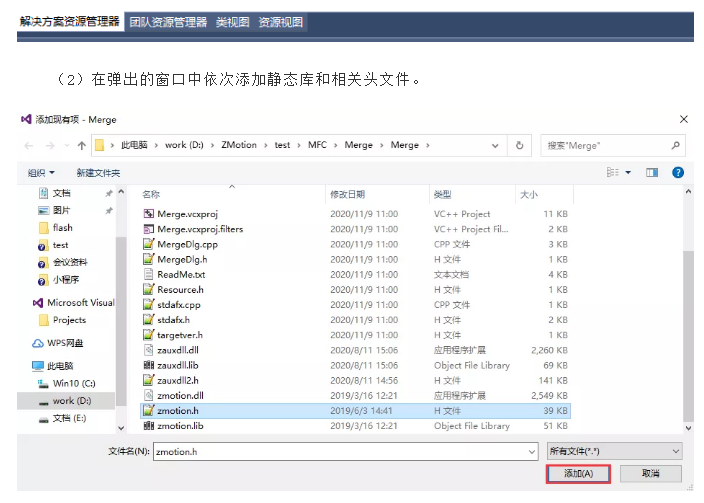Click the 新建文件夹 button

(98, 173)
